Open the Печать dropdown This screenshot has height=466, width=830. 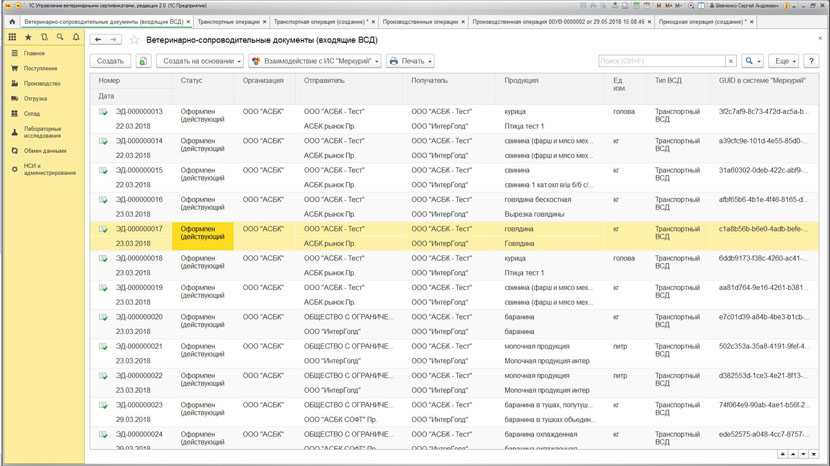410,61
